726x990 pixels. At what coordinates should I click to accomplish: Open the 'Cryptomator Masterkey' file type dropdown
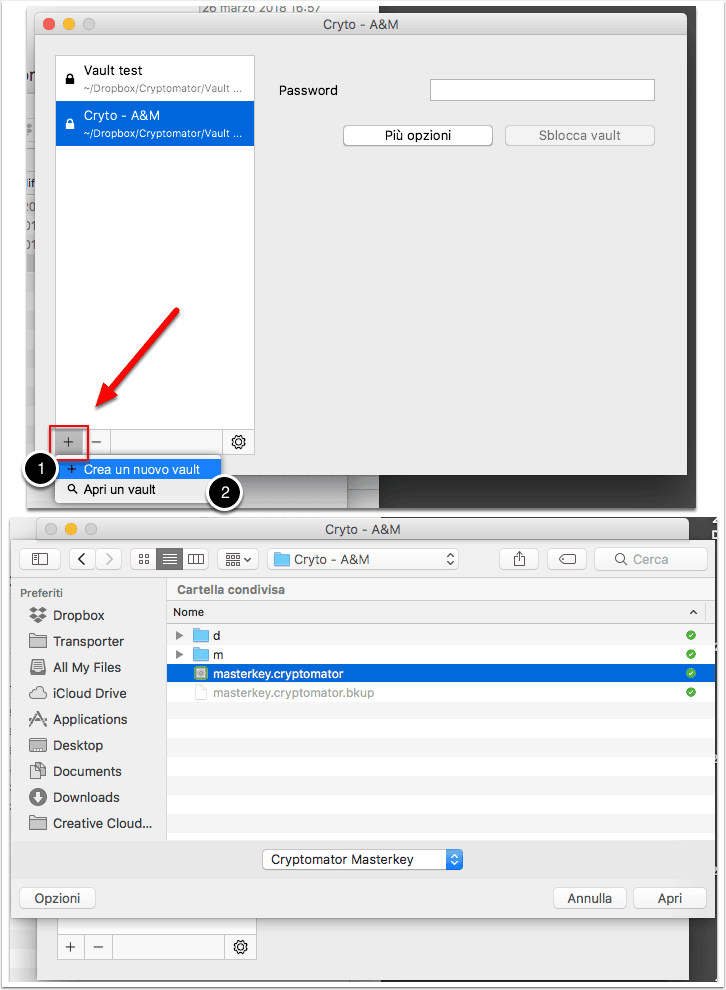tap(362, 860)
